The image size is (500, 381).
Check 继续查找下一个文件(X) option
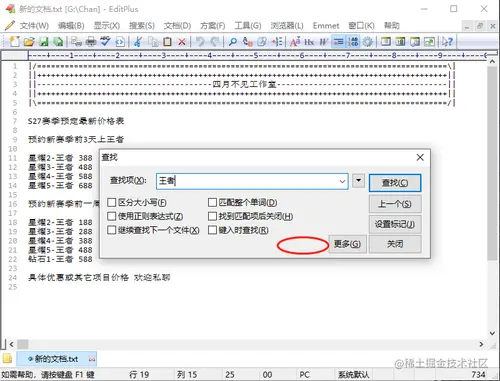pos(112,230)
